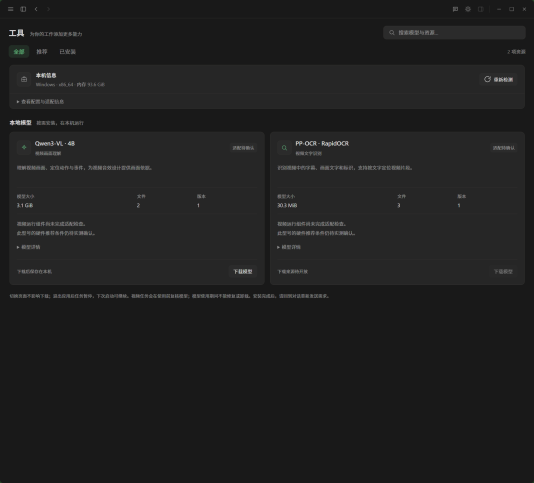Click the 2 项资源 count label

(516, 52)
